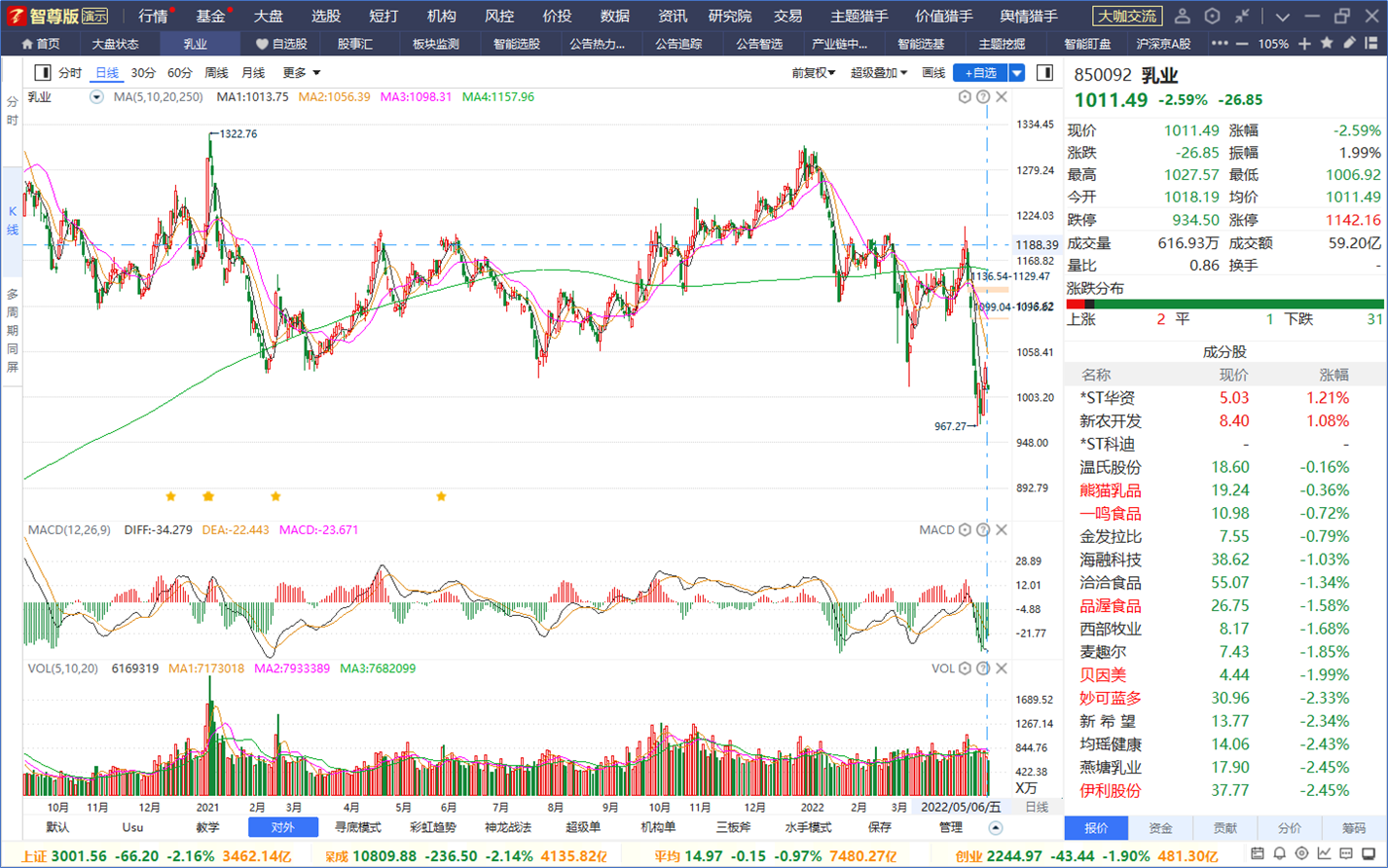Click the 画线 drawing button
Image resolution: width=1388 pixels, height=868 pixels.
click(x=933, y=73)
